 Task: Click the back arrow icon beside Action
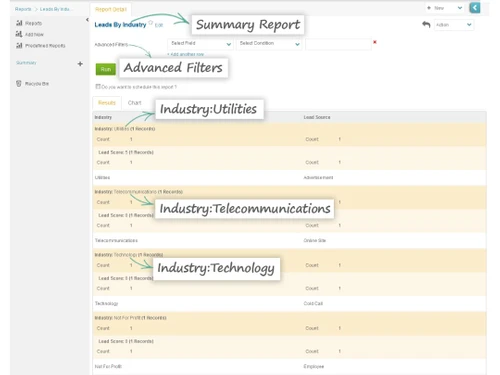coord(426,24)
